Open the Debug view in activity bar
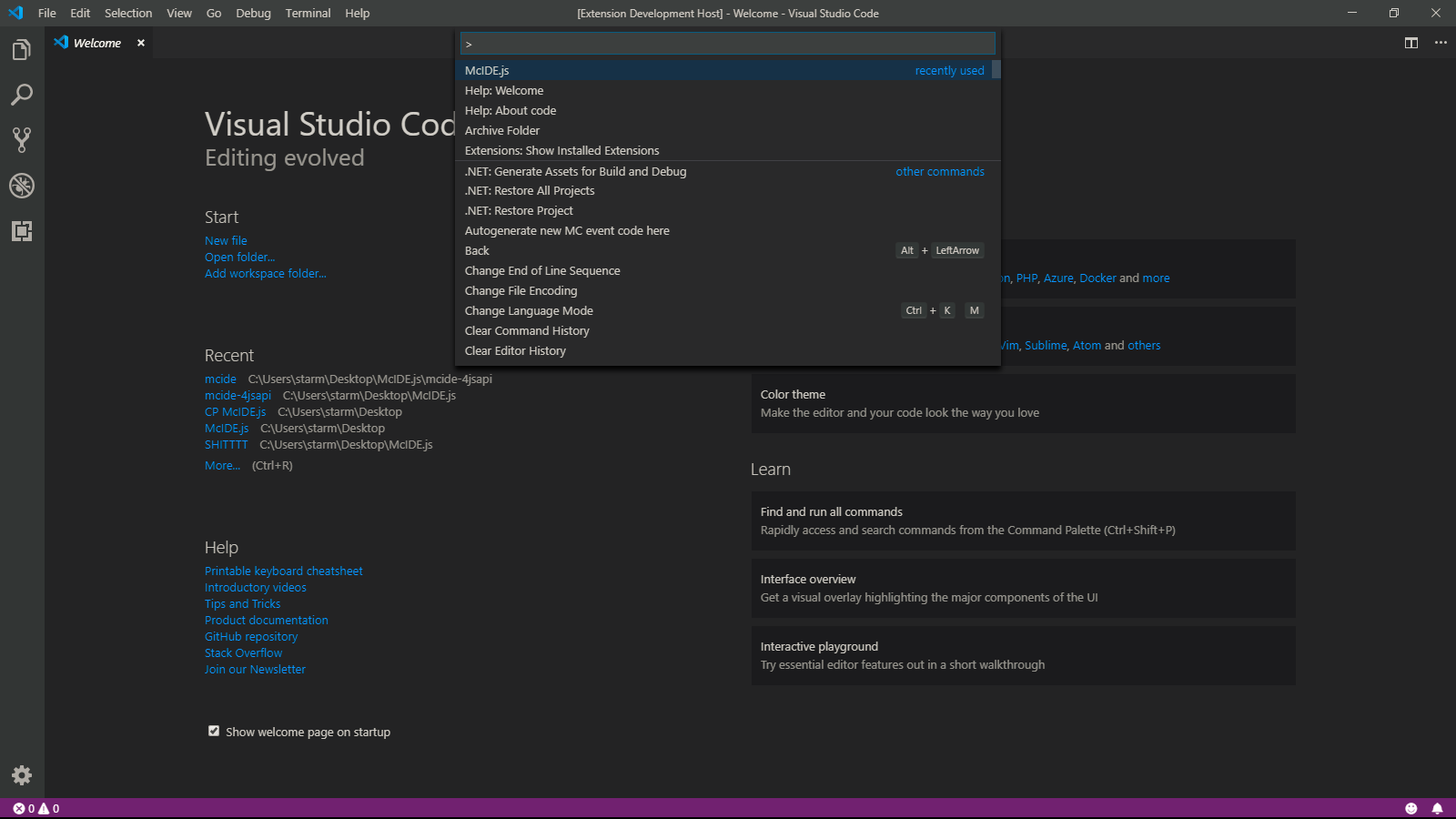The height and width of the screenshot is (819, 1456). [x=22, y=186]
